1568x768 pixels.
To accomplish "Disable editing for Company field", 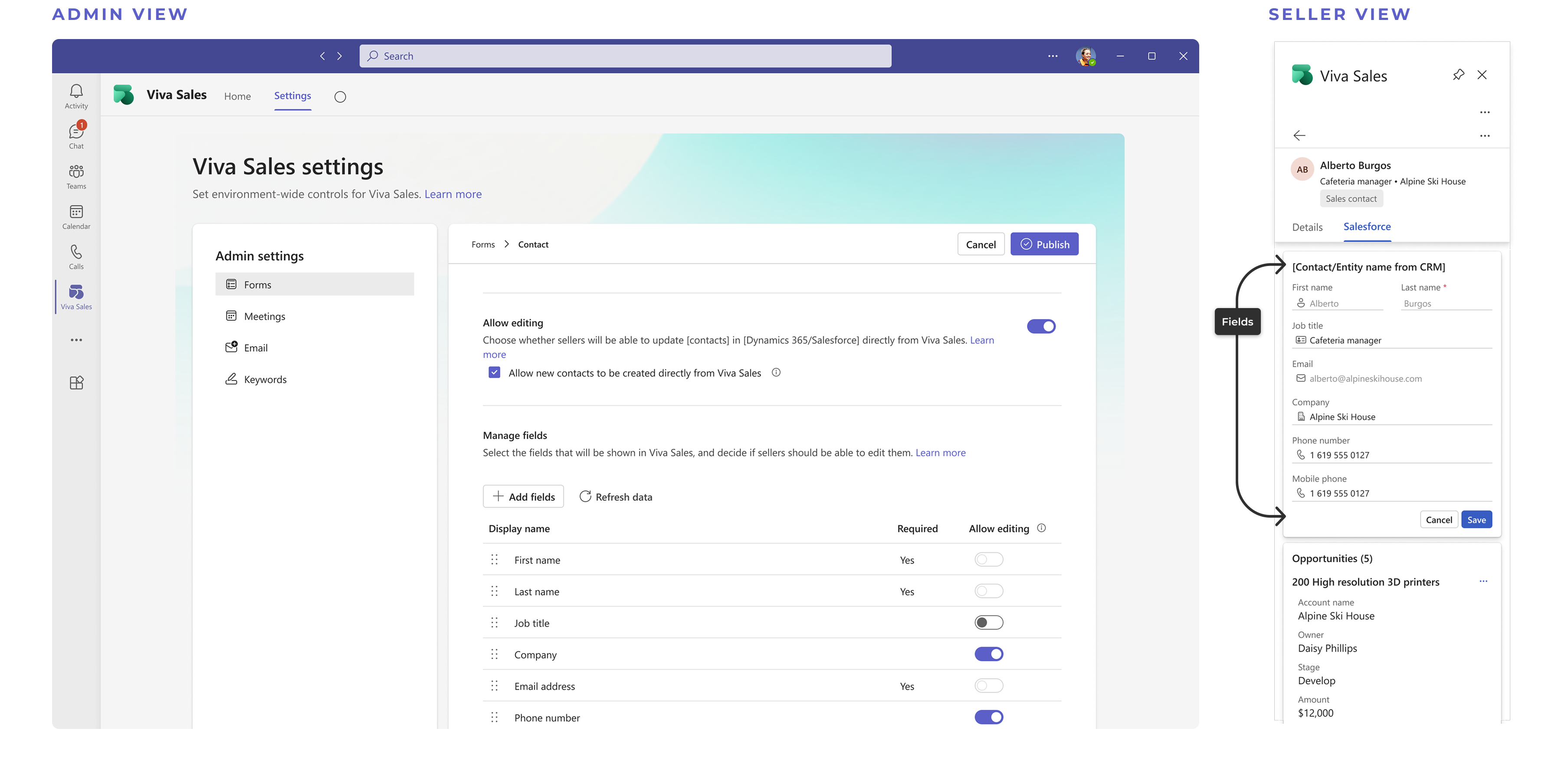I will 988,654.
